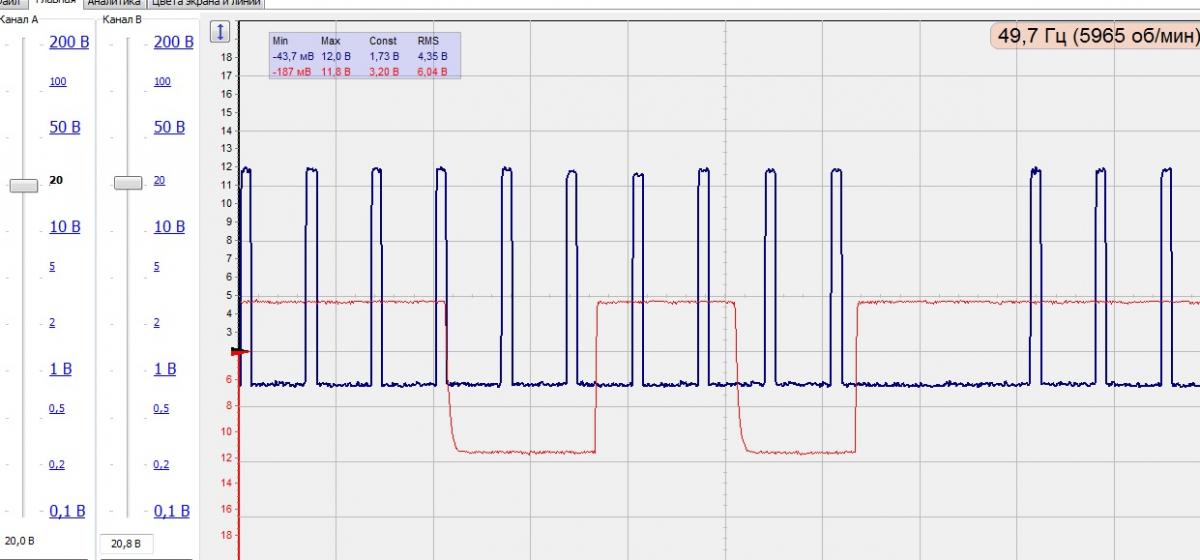Choose 50 В for Channel B

169,127
